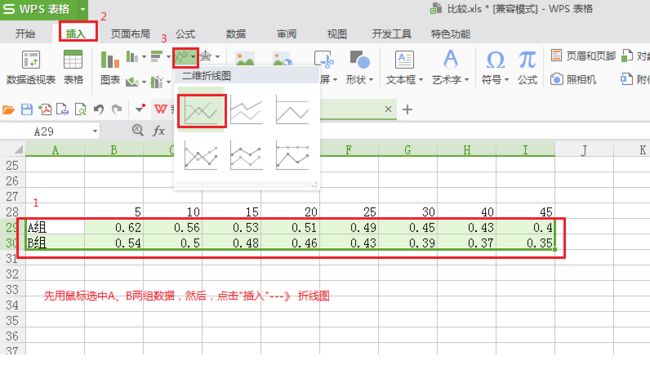Click the print preview icon
Image resolution: width=650 pixels, height=392 pixels.
pos(80,109)
